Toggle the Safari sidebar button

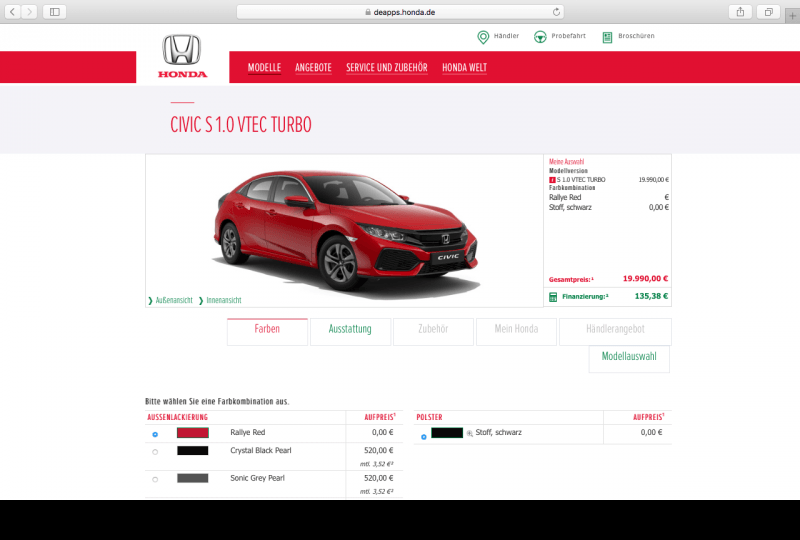55,12
